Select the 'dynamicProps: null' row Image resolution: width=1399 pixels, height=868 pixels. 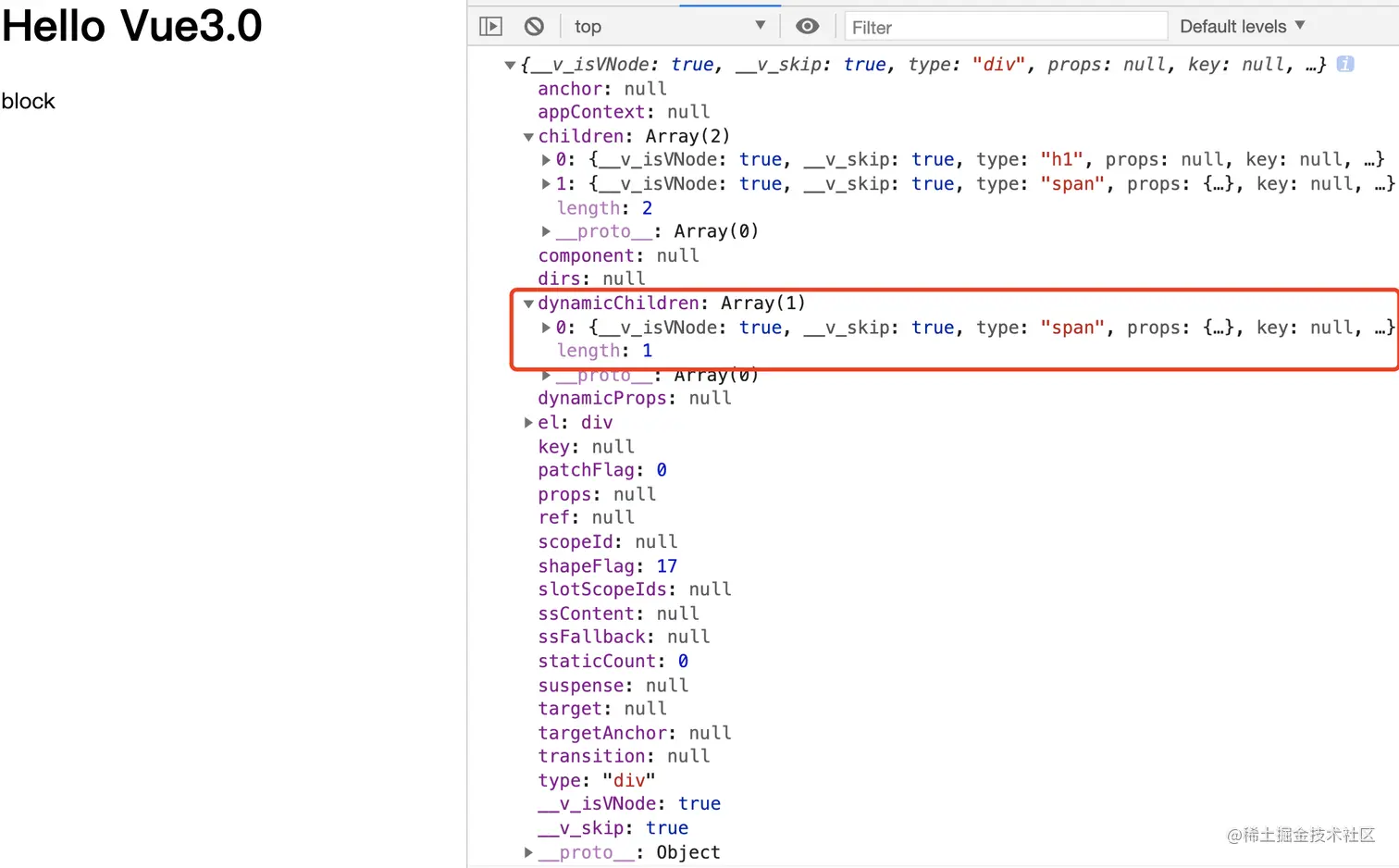pyautogui.click(x=635, y=398)
